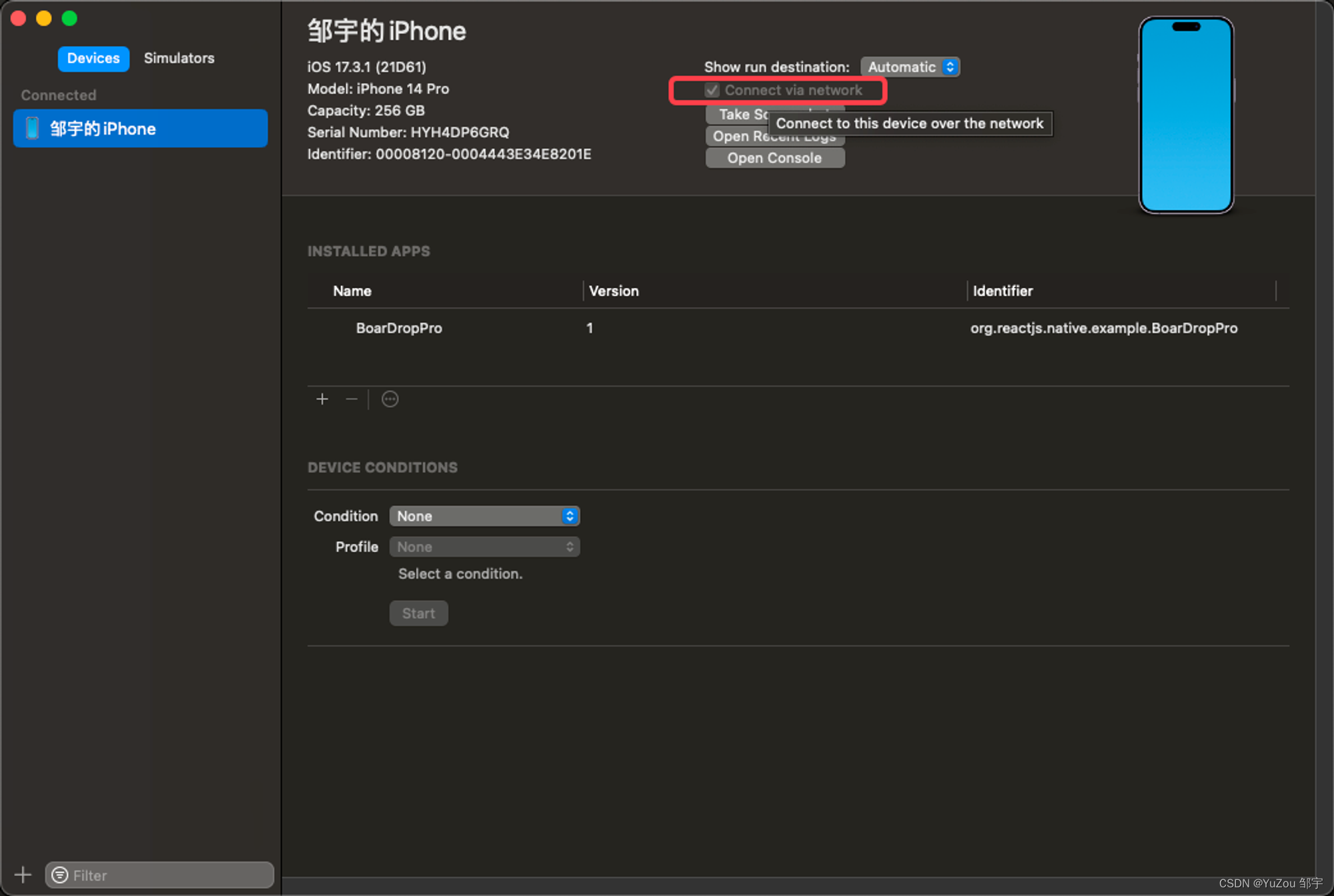The height and width of the screenshot is (896, 1334).
Task: Select 邹宇的 iPhone in the Connected list
Action: coord(140,128)
